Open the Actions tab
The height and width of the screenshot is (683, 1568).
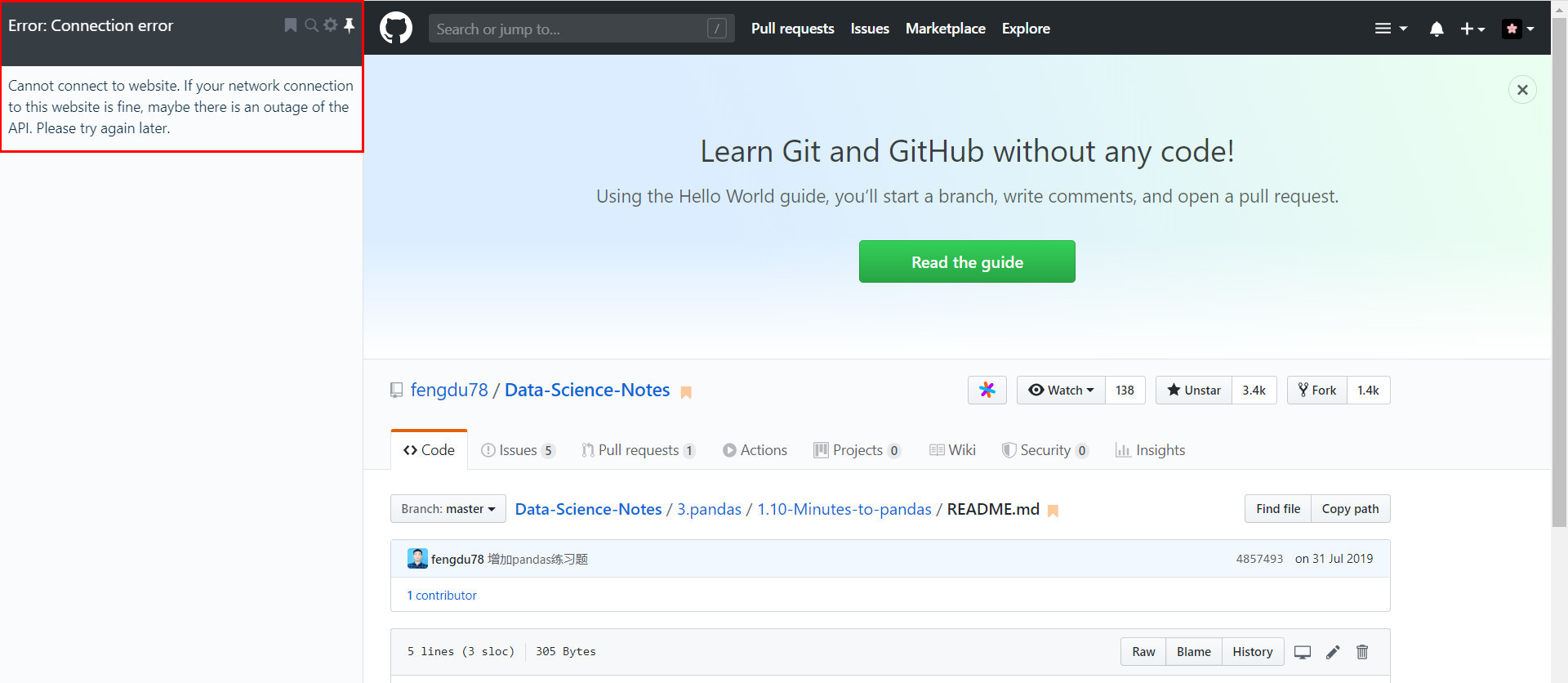(x=755, y=450)
